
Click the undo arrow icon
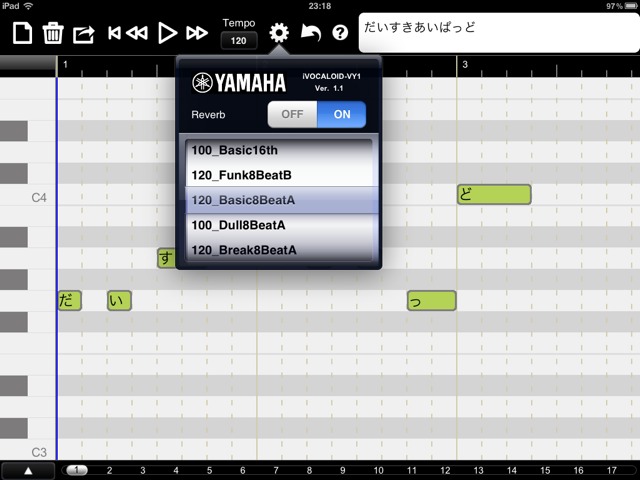(311, 33)
